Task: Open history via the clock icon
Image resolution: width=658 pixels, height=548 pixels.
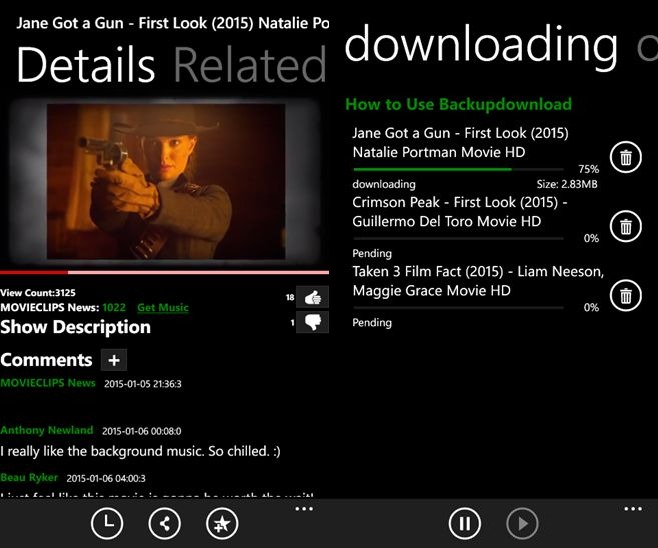Action: click(x=106, y=523)
